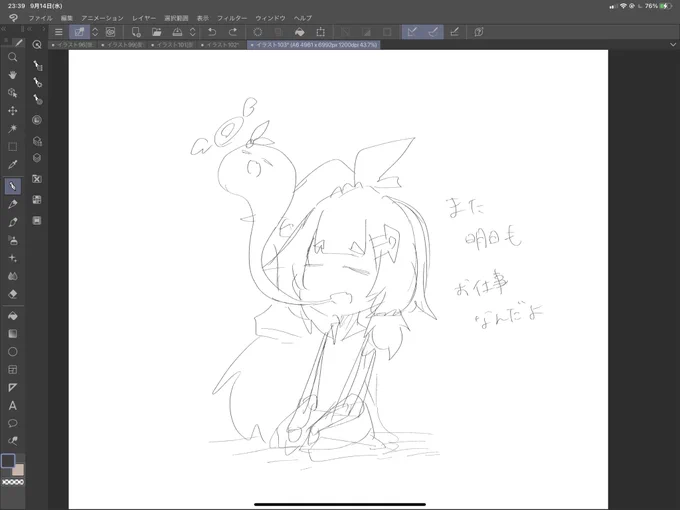Select the Ruler triangle tool
This screenshot has width=680, height=510.
tap(13, 387)
